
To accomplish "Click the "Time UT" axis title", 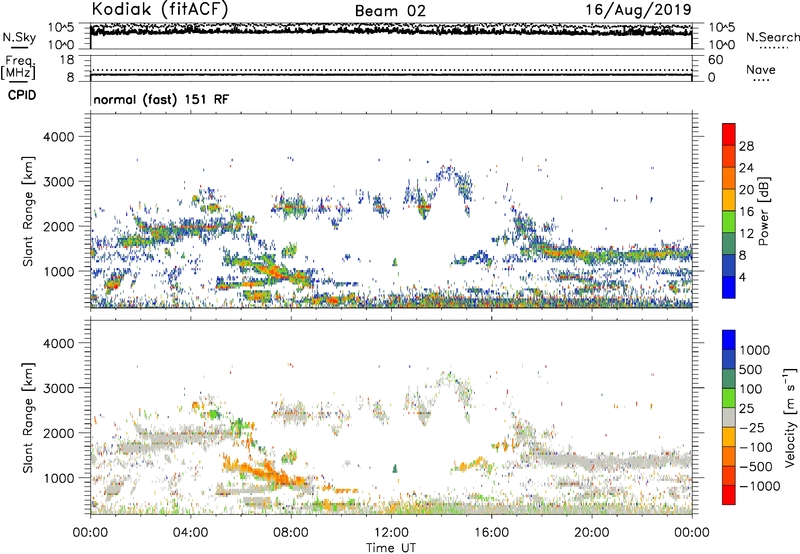I will [x=391, y=548].
